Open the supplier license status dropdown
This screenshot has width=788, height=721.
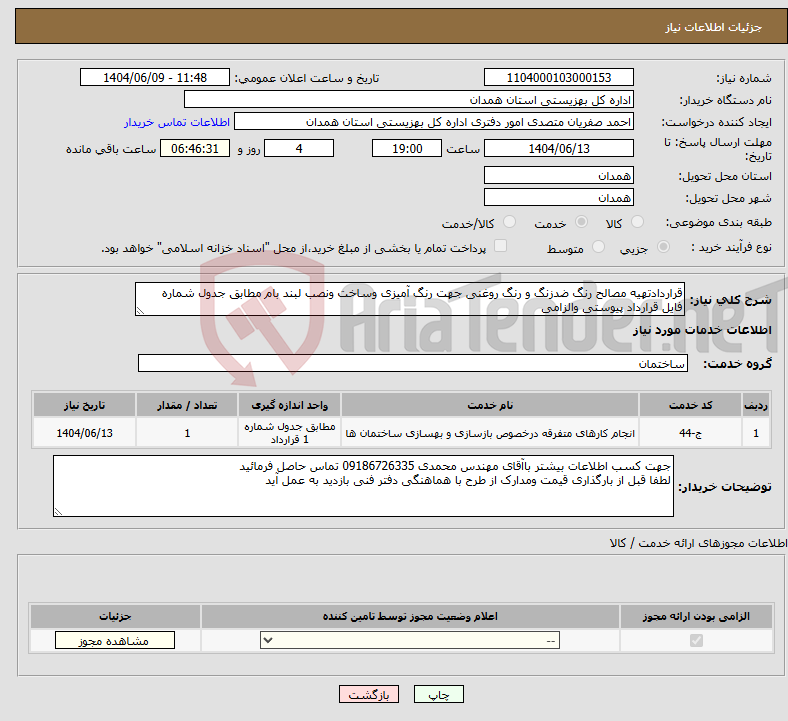410,641
